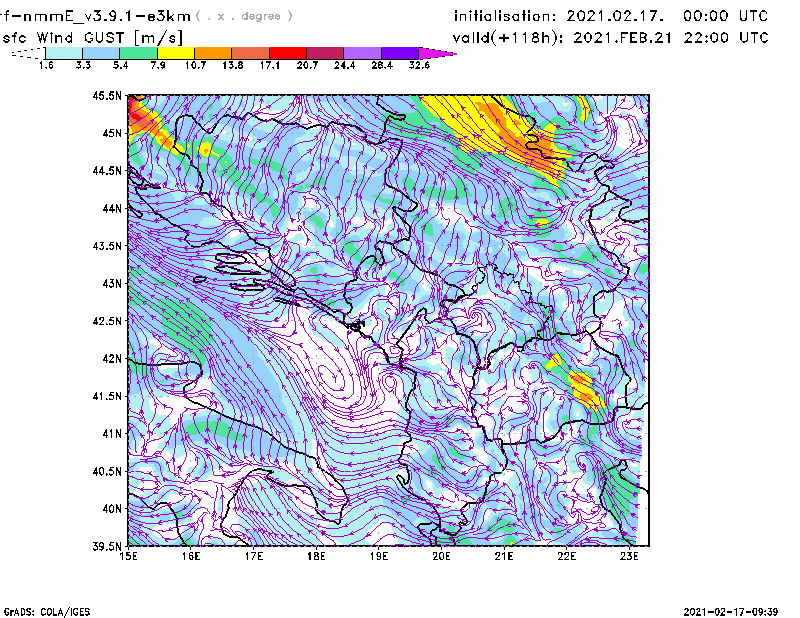This screenshot has width=800, height=618.
Task: Click the initialisation date '2021.02.17.'
Action: pos(615,16)
